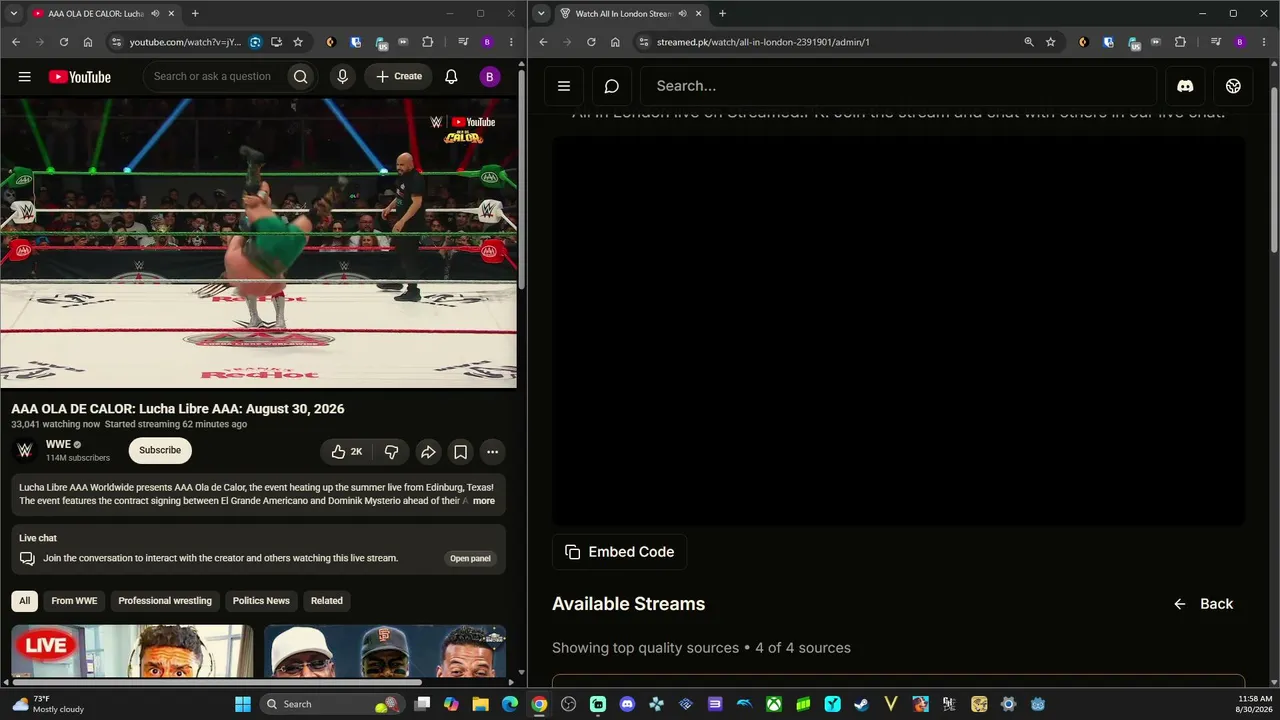Select the "From WWE" filter chip
Screen dimensions: 1280x720
(74, 601)
